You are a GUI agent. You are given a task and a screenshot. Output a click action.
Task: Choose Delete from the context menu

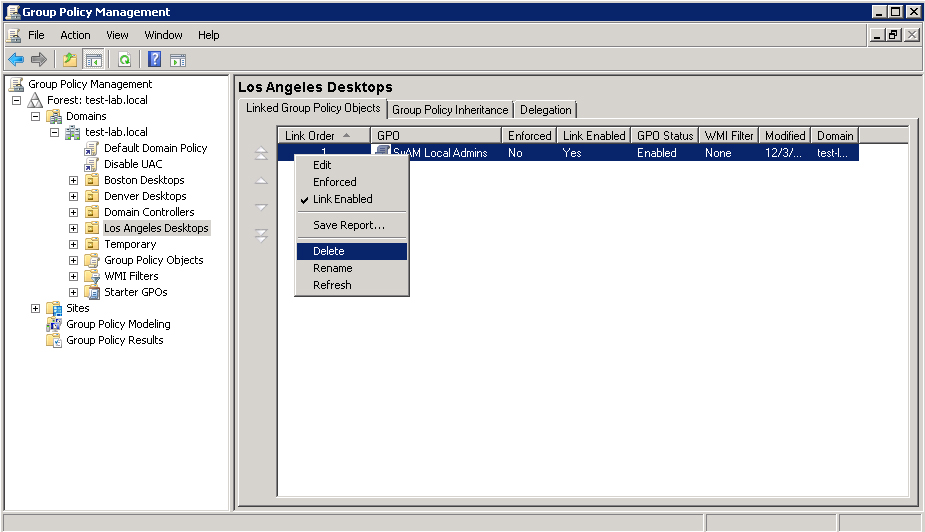(328, 251)
